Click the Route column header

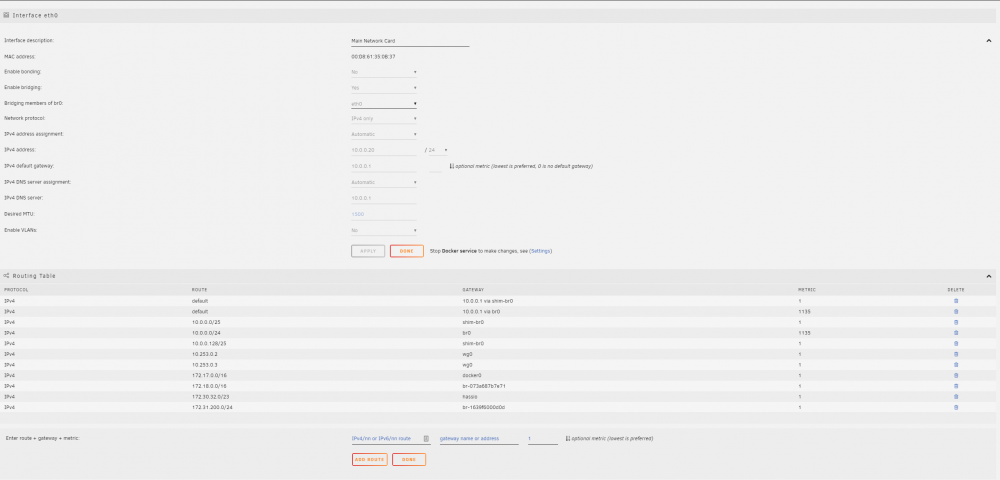[x=199, y=290]
